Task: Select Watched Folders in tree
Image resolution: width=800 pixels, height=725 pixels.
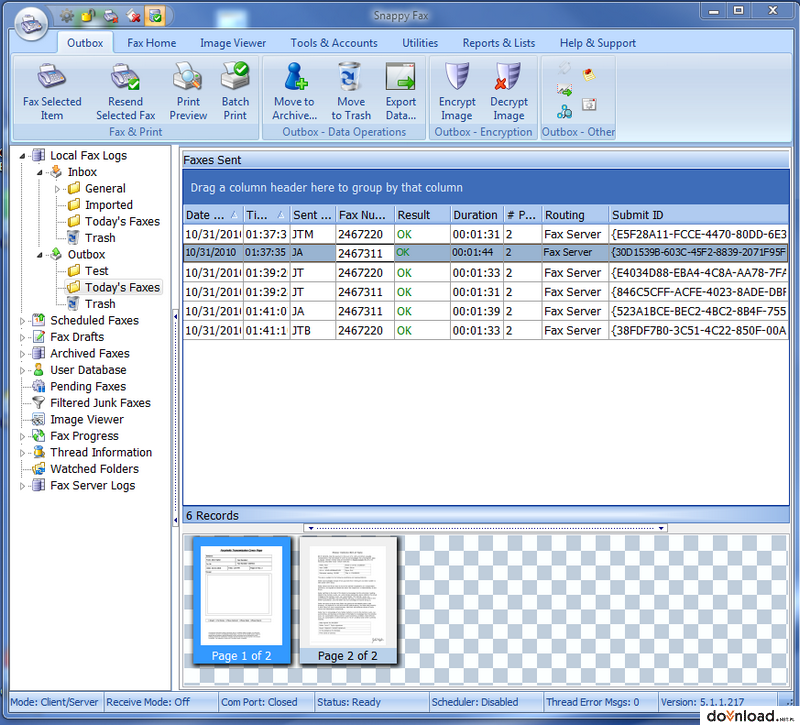Action: point(94,469)
